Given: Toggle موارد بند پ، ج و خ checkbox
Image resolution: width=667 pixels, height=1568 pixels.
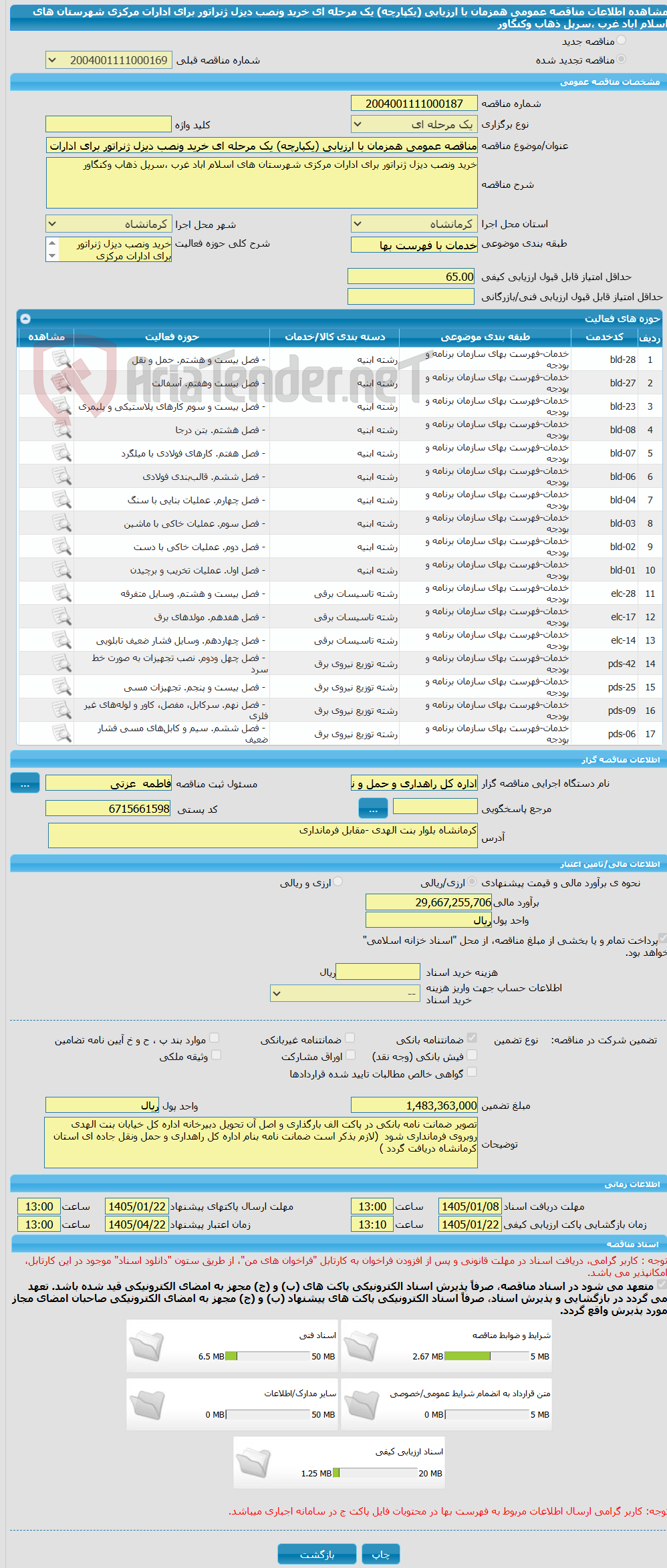Looking at the screenshot, I should pyautogui.click(x=214, y=1038).
